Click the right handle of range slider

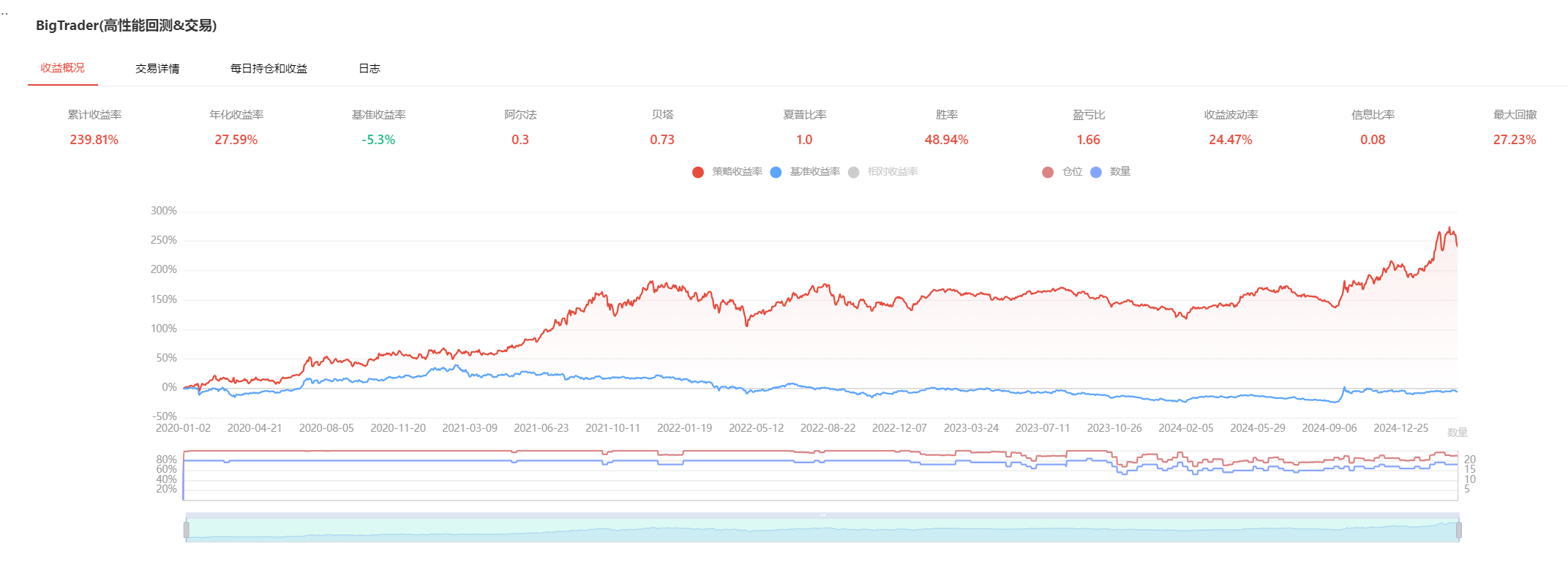1459,530
